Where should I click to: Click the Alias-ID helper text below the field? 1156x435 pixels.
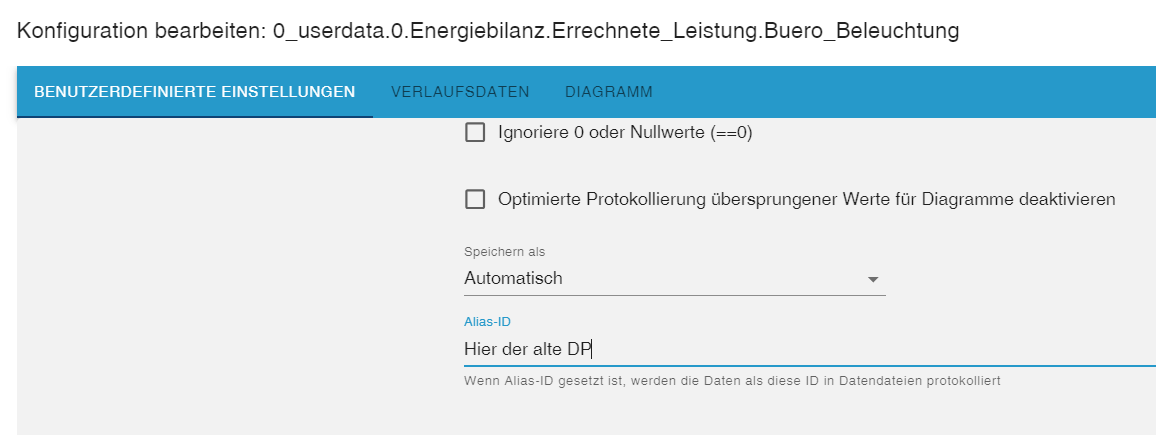pyautogui.click(x=732, y=381)
